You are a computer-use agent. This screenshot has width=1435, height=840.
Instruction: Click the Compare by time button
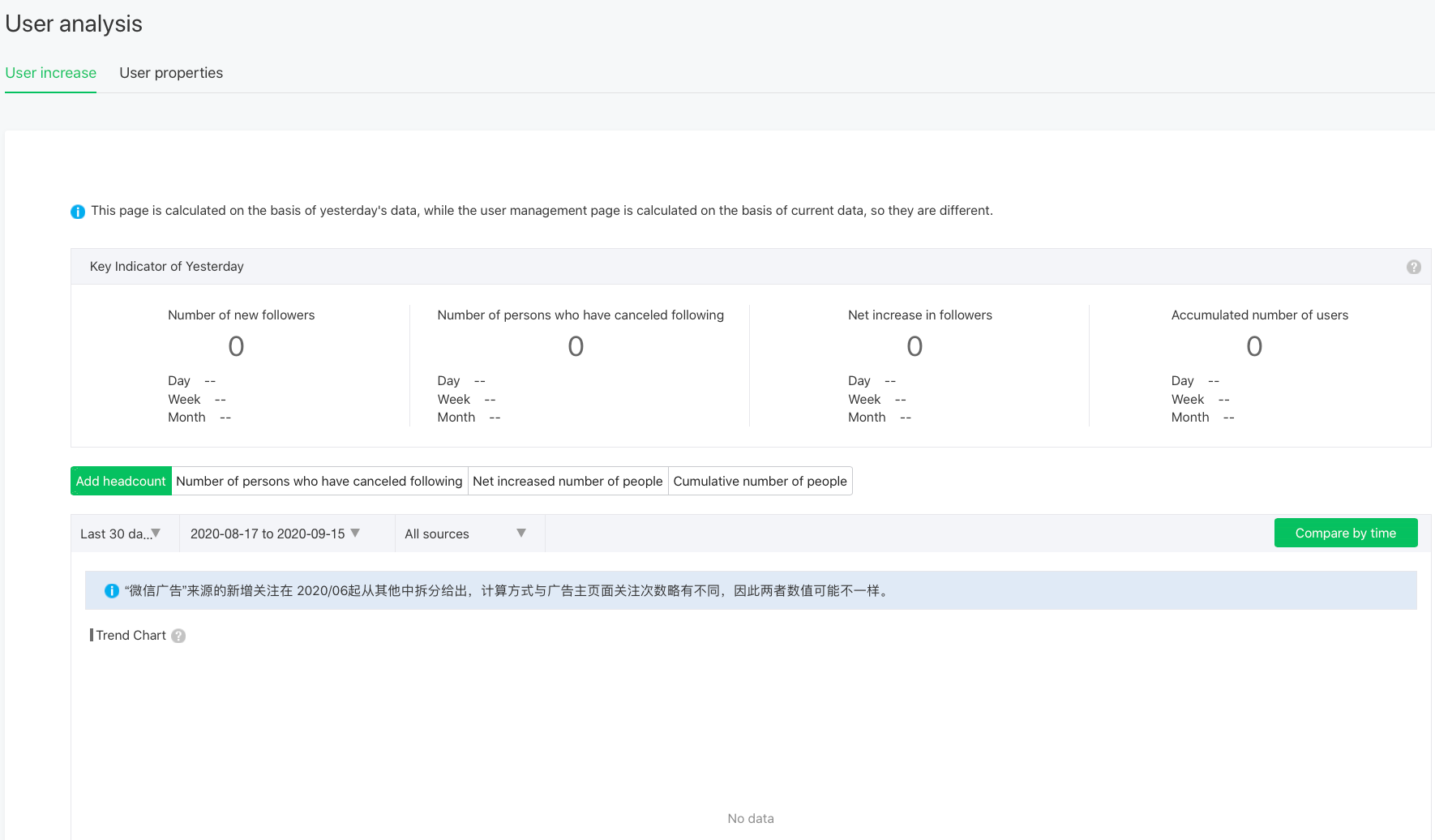[x=1345, y=533]
